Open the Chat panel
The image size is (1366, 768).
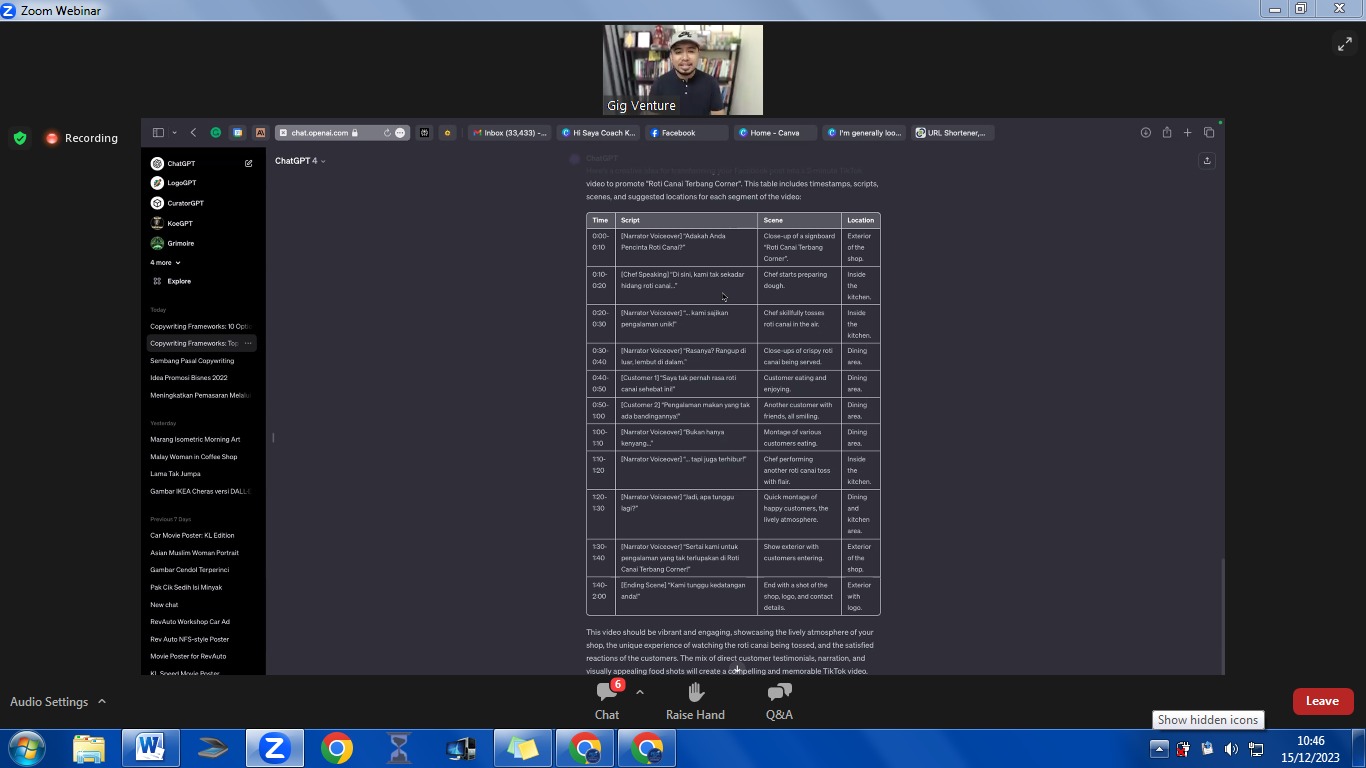(x=607, y=700)
